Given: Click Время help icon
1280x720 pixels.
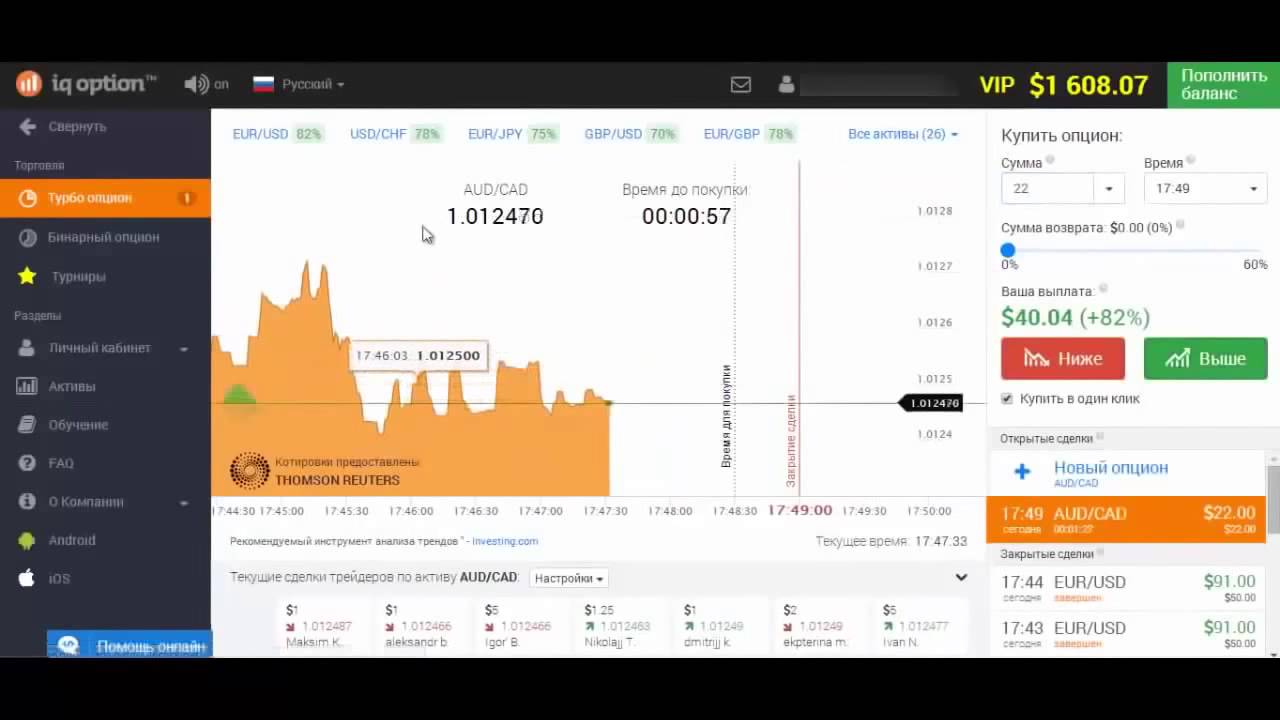Looking at the screenshot, I should [x=1191, y=161].
